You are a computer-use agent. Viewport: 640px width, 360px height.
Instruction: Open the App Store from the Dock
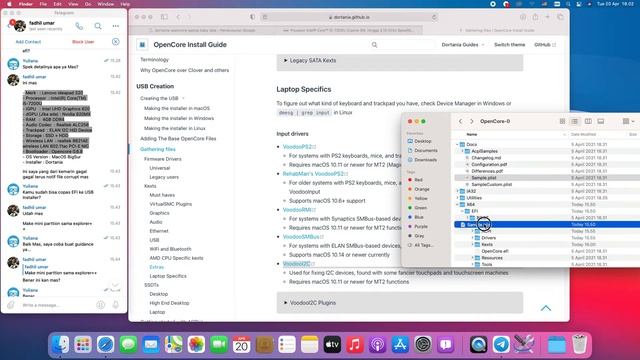(x=400, y=344)
